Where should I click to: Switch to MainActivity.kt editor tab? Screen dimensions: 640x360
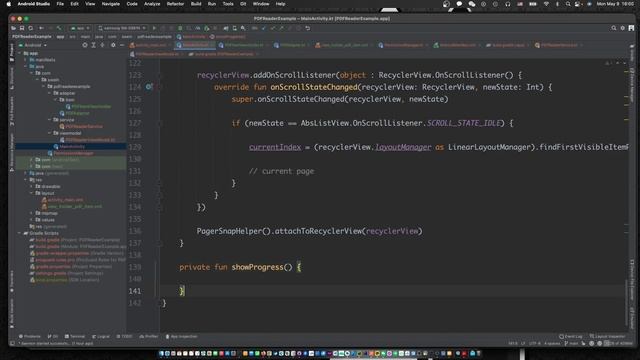(196, 45)
